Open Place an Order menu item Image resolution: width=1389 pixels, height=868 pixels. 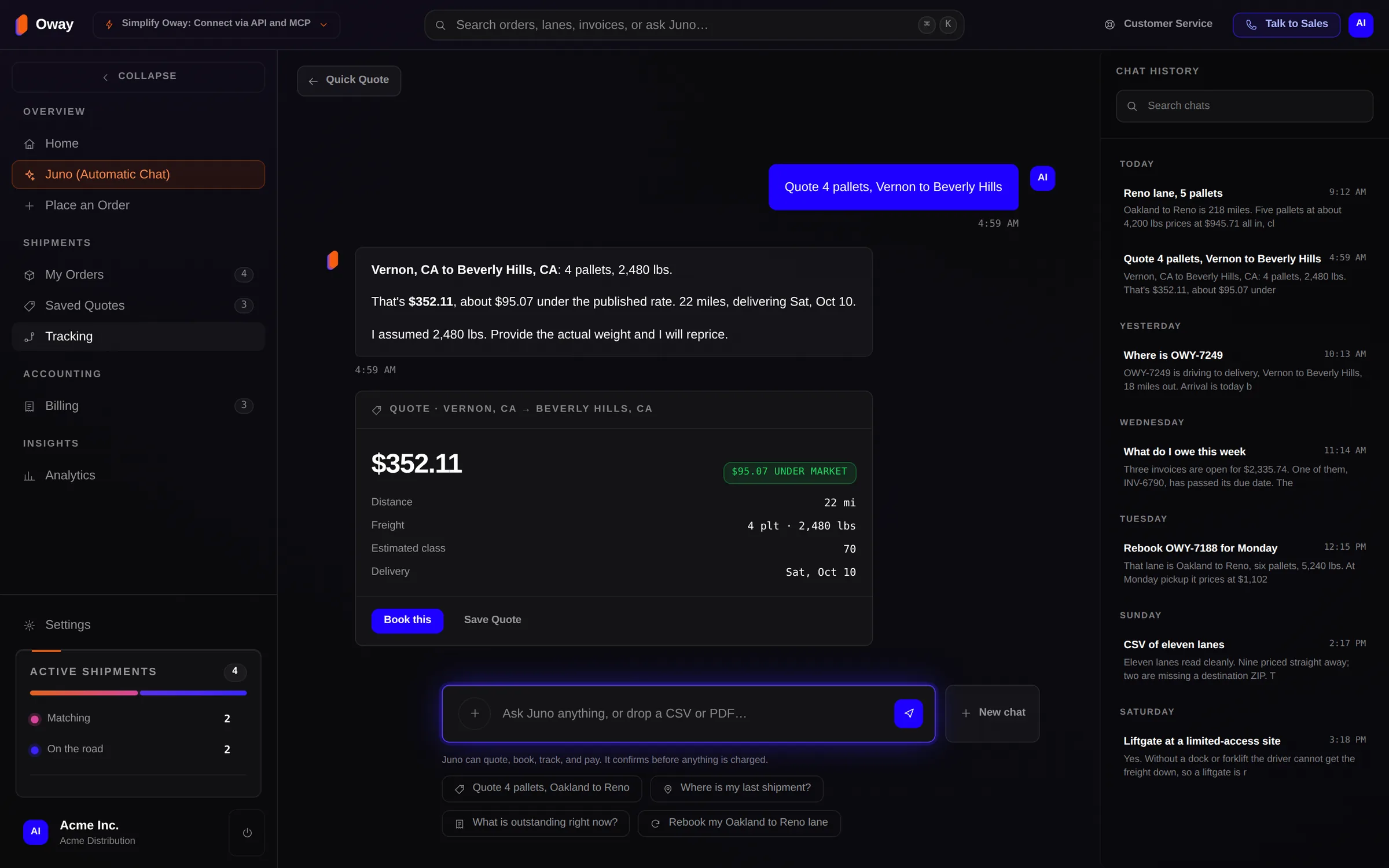138,205
